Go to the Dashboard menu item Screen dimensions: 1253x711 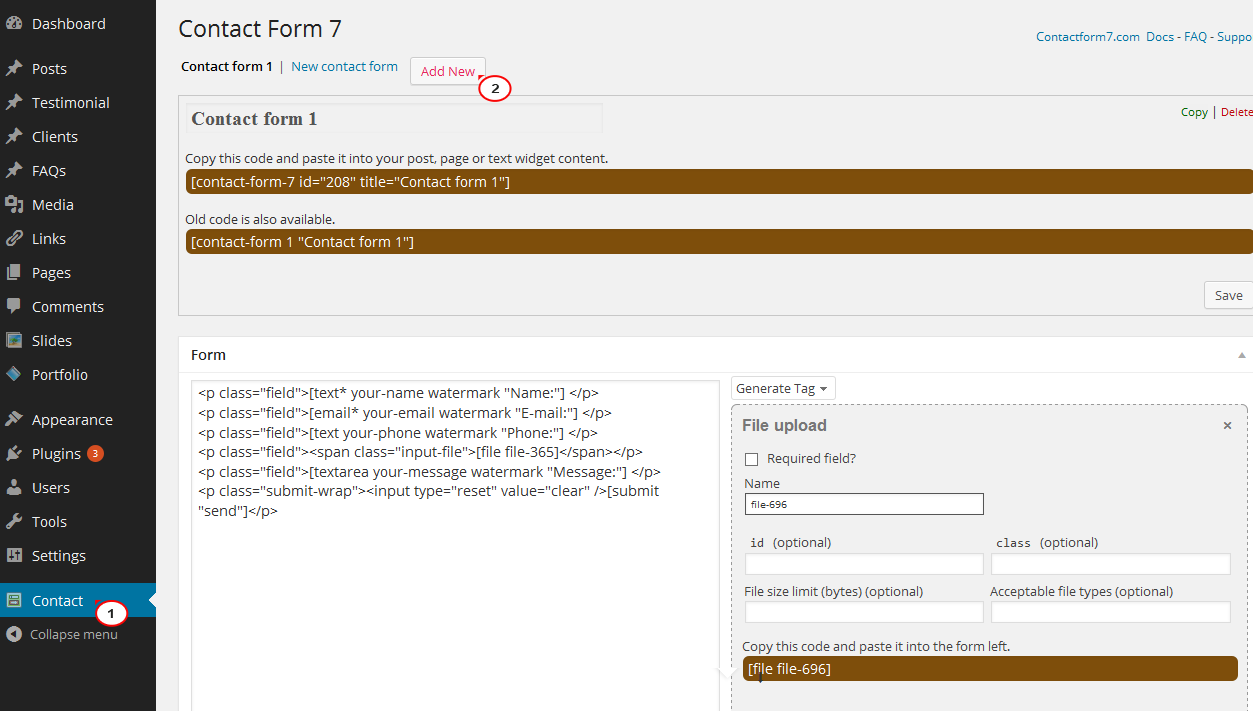tap(68, 23)
